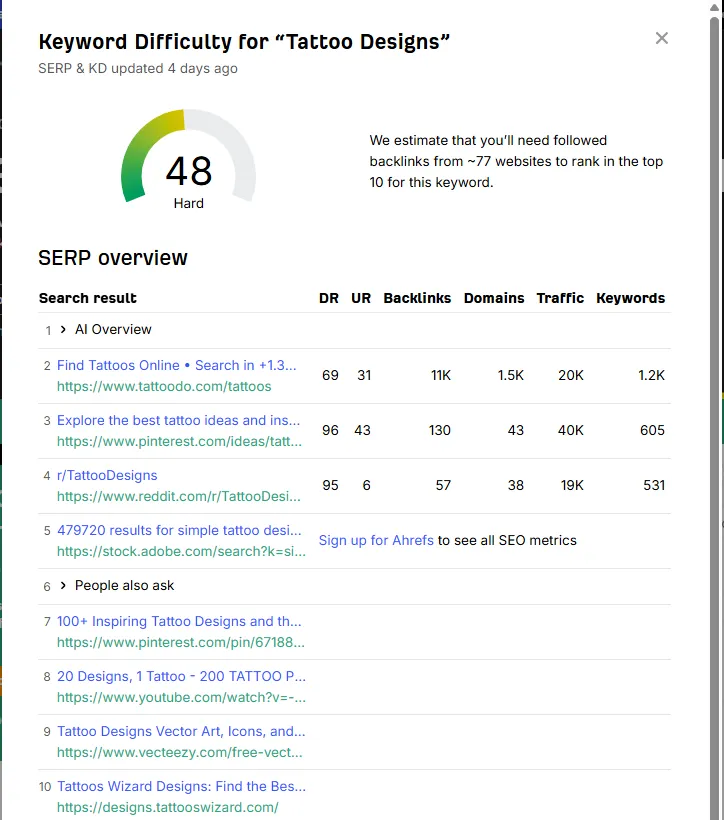Open 'Find Tattoos Online' result title
724x820 pixels.
click(x=176, y=365)
